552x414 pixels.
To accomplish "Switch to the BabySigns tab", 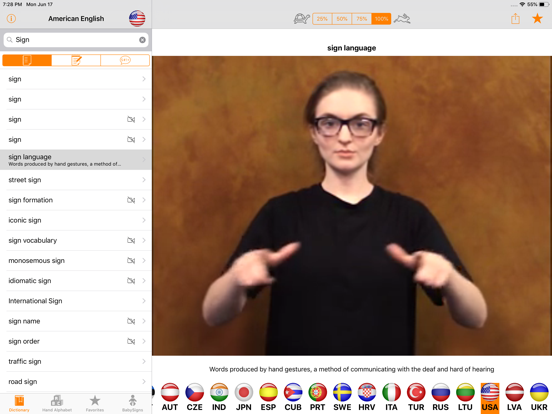I will 133,403.
